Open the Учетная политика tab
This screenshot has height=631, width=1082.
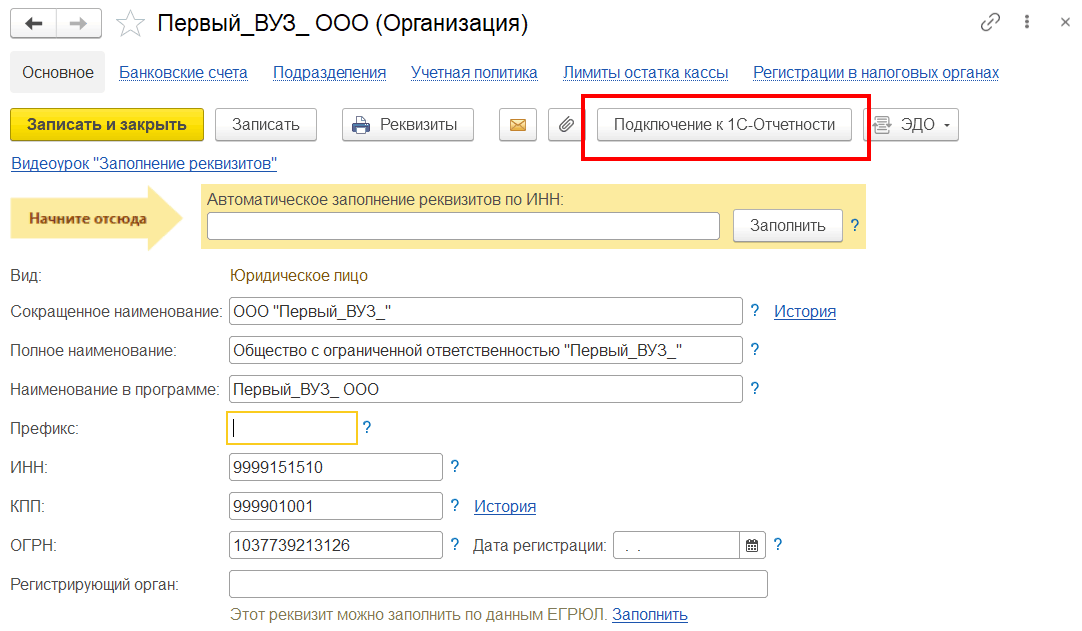click(x=474, y=72)
